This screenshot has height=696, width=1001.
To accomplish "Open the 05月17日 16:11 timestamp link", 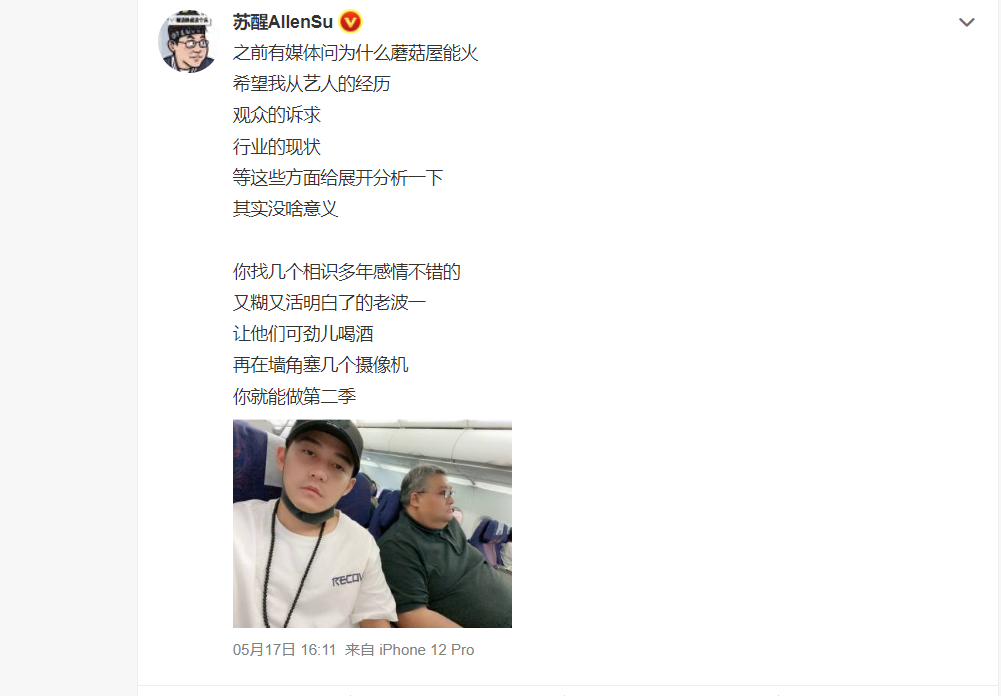I will [x=284, y=650].
